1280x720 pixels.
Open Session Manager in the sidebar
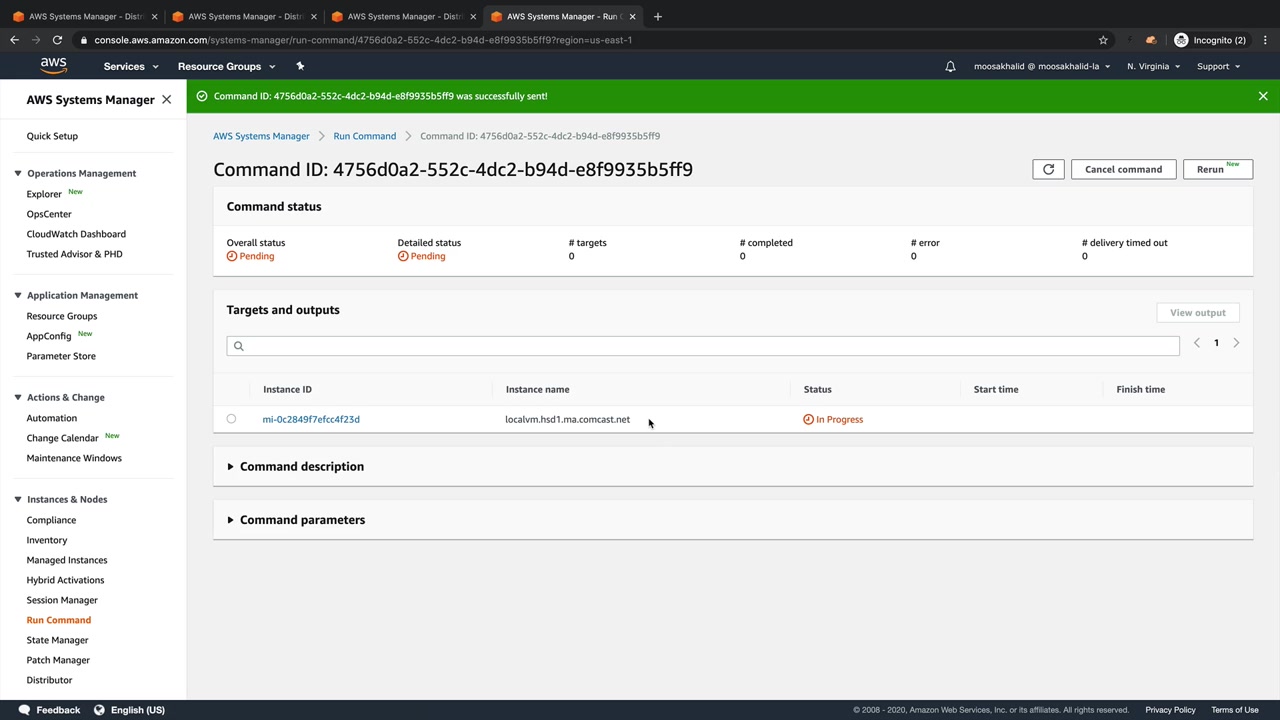click(x=62, y=600)
